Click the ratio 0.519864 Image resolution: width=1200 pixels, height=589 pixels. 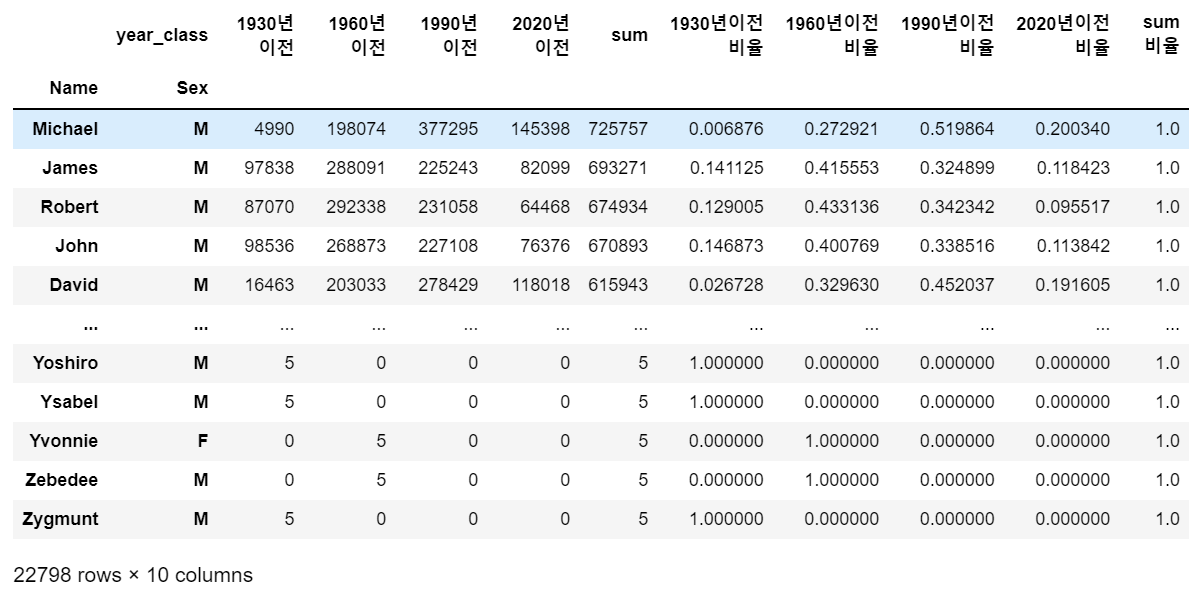tap(957, 129)
